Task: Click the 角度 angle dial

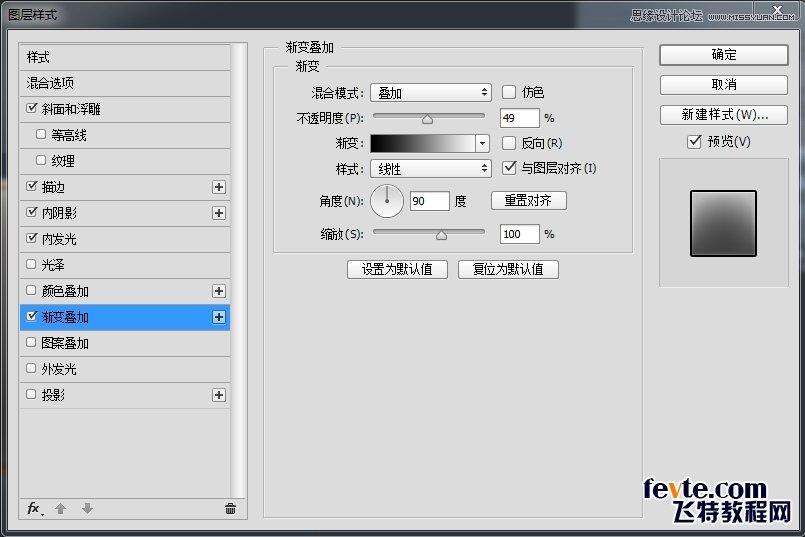Action: [x=387, y=201]
